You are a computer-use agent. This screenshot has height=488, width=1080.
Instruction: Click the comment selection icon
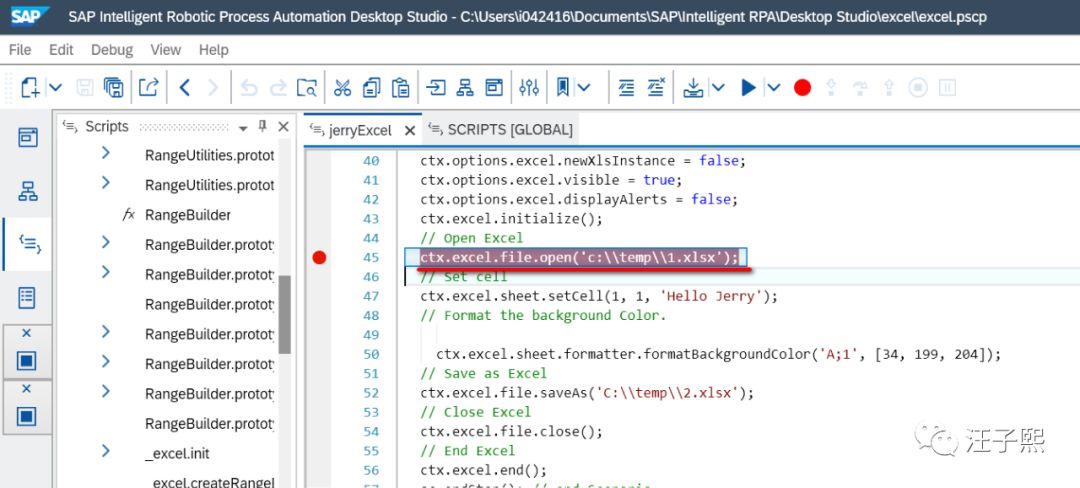click(x=626, y=87)
